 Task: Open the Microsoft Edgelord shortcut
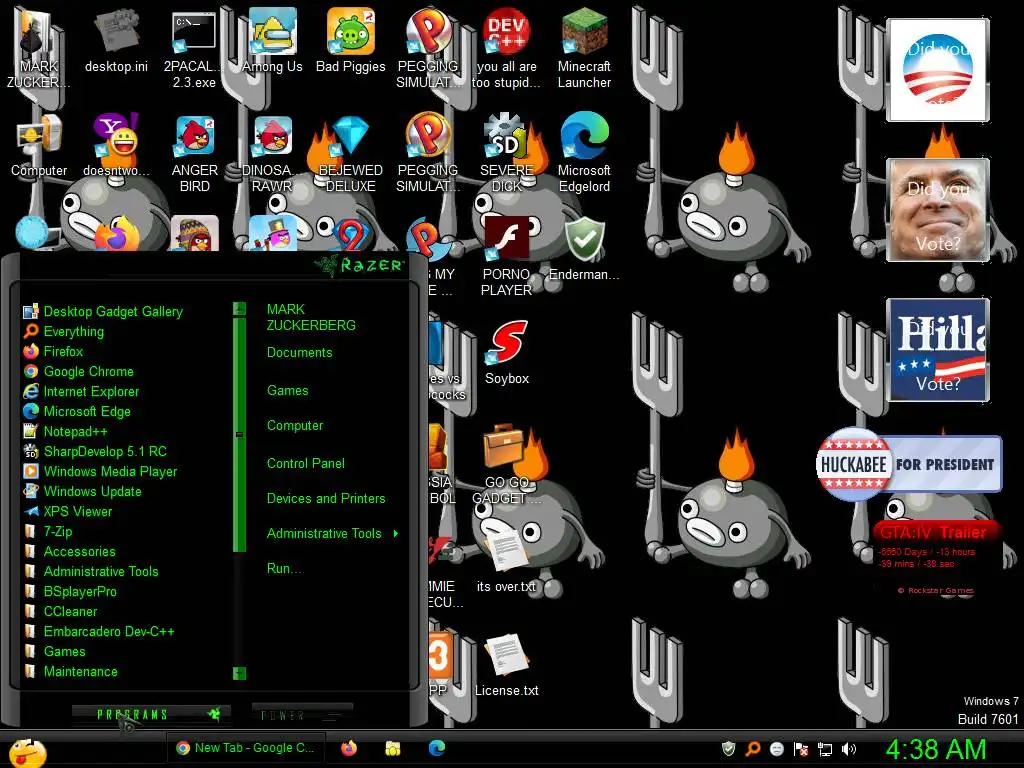click(x=584, y=153)
